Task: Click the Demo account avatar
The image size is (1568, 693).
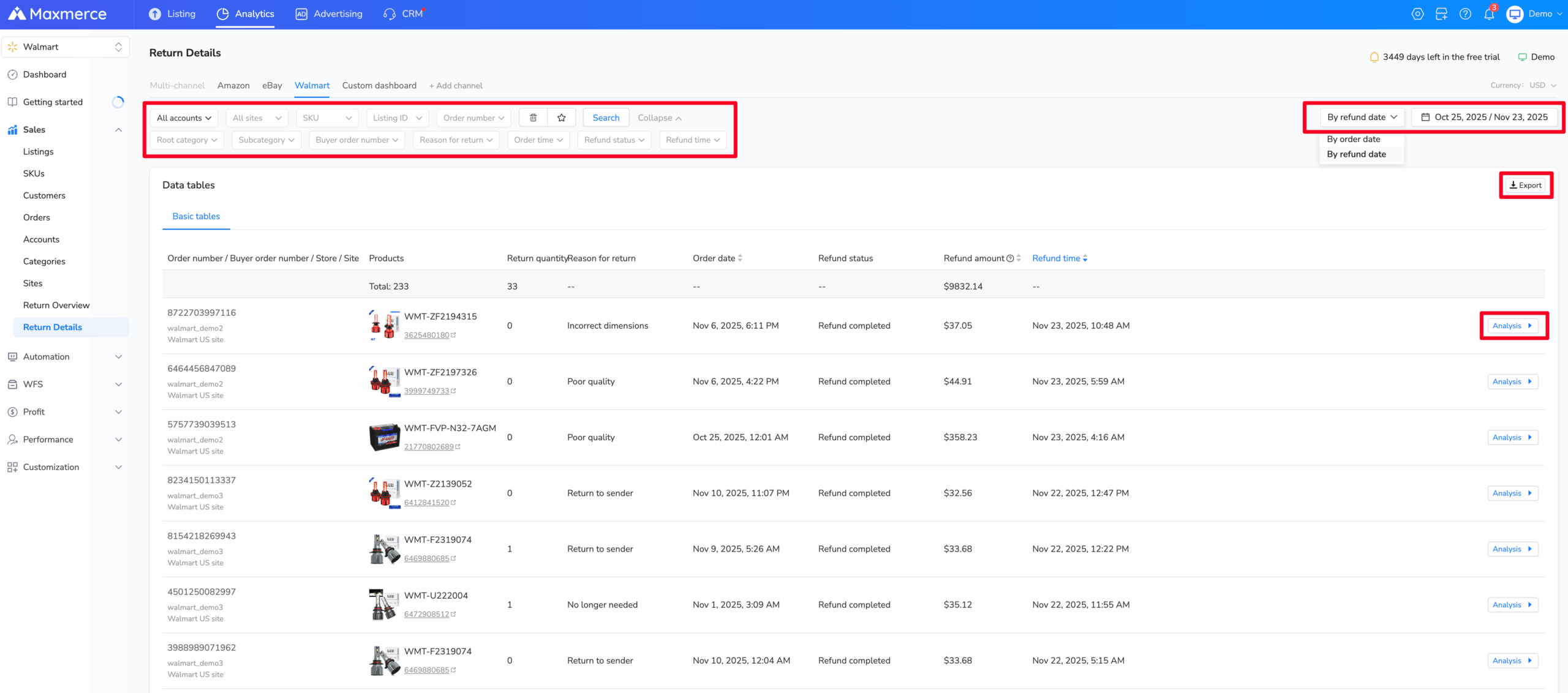Action: (1515, 14)
